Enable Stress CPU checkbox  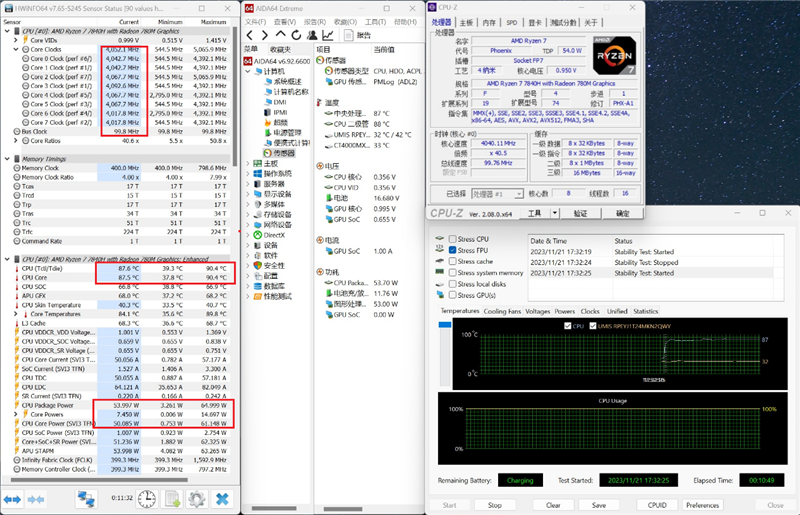[x=453, y=239]
